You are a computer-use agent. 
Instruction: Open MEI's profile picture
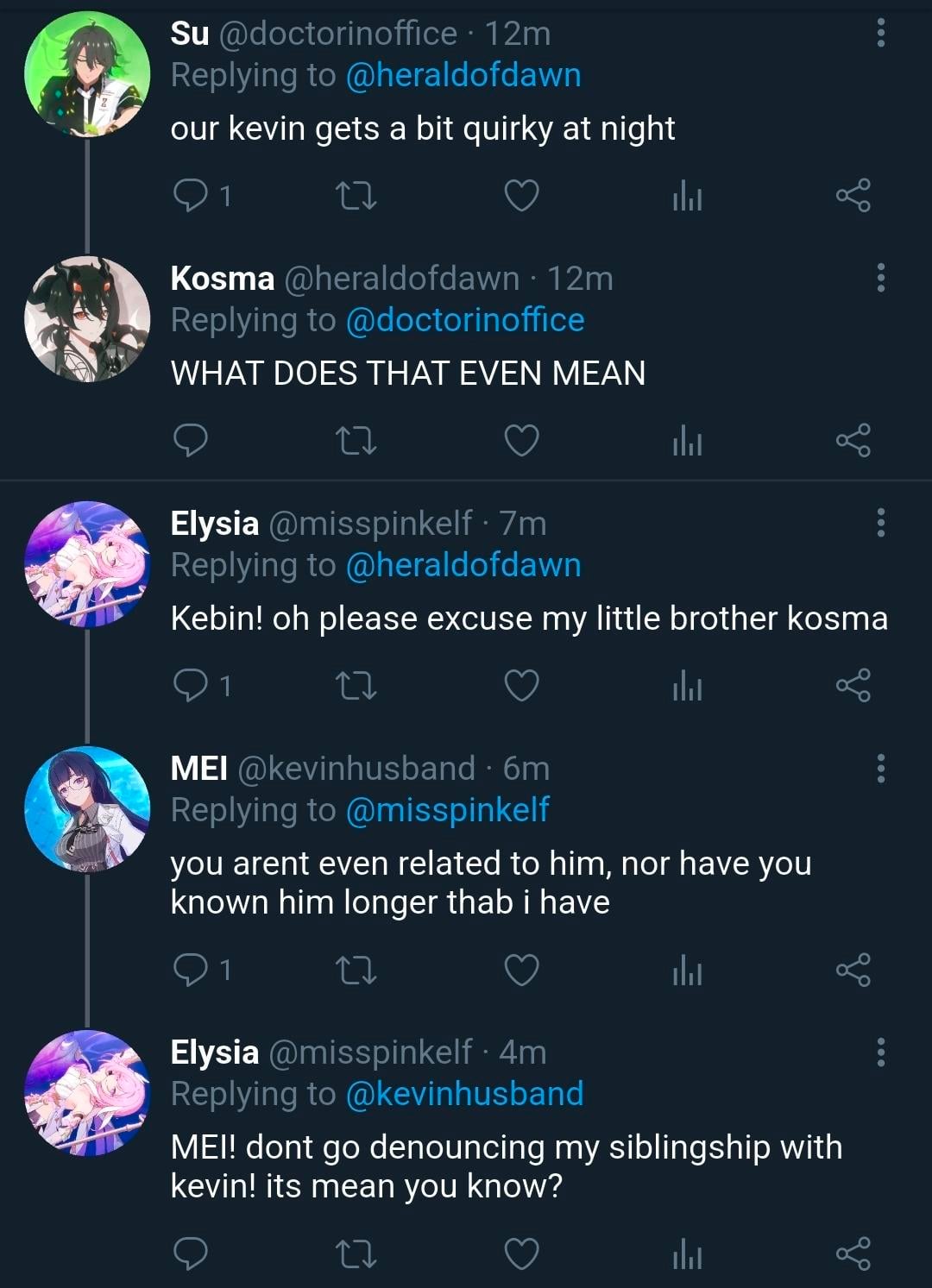(86, 809)
